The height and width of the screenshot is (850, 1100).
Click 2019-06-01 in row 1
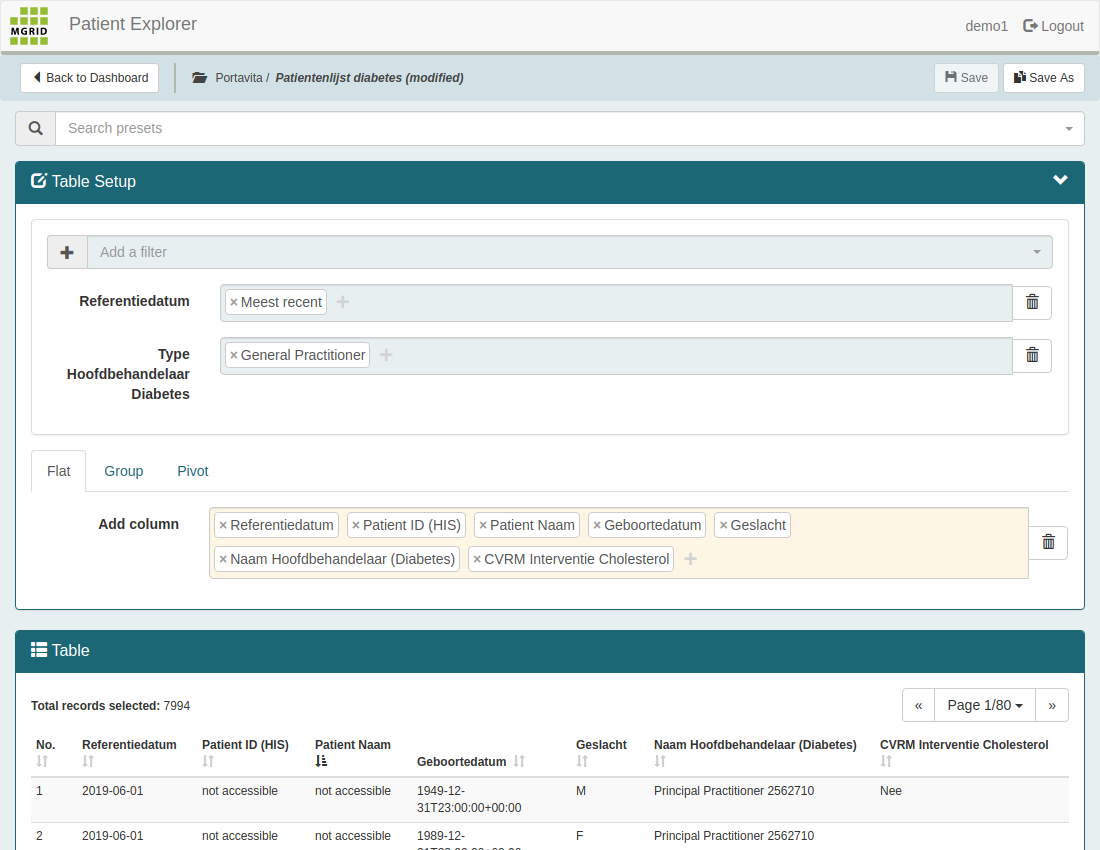click(112, 791)
